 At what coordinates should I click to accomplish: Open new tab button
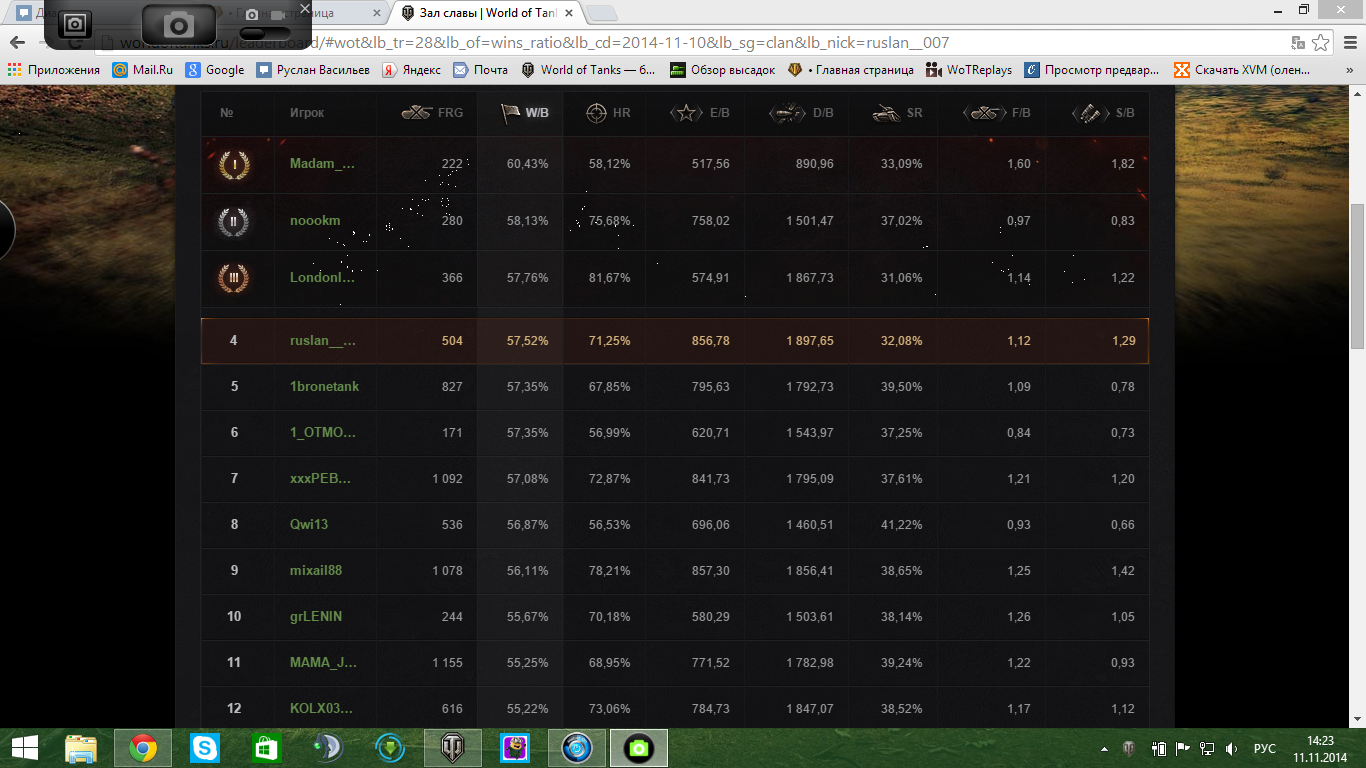click(x=601, y=13)
